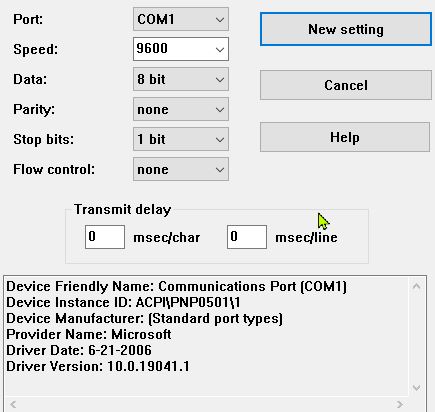The height and width of the screenshot is (412, 435).
Task: Open the Parity dropdown set to none
Action: (181, 109)
